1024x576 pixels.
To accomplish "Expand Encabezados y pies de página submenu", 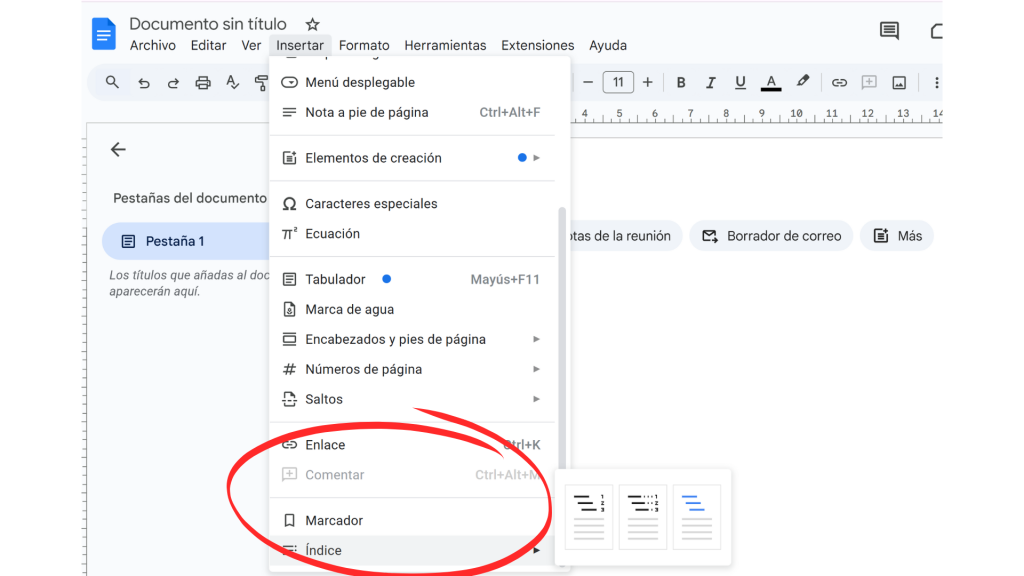I will pyautogui.click(x=411, y=339).
